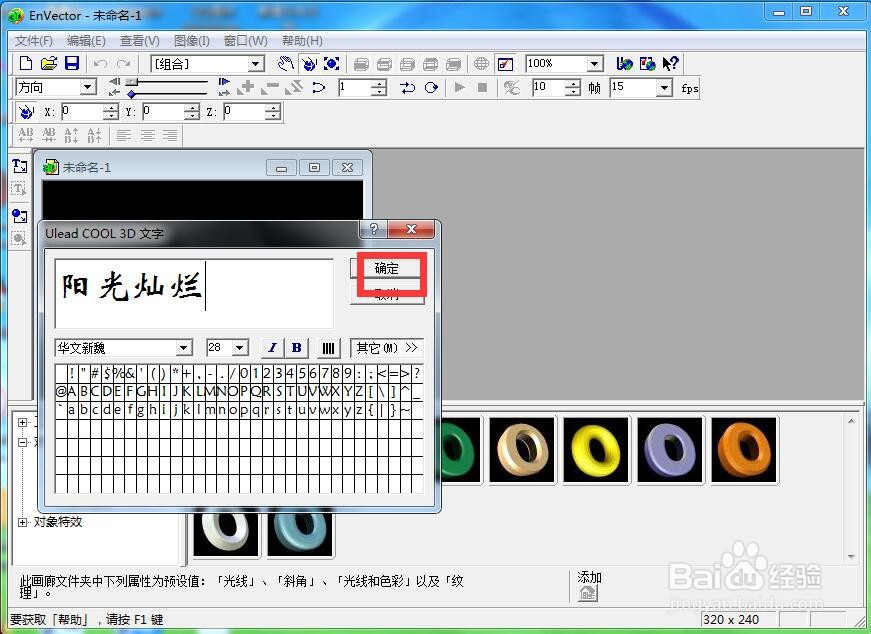Viewport: 871px width, 634px height.
Task: Select the Rotate object tool in main toolbar
Action: [x=308, y=63]
